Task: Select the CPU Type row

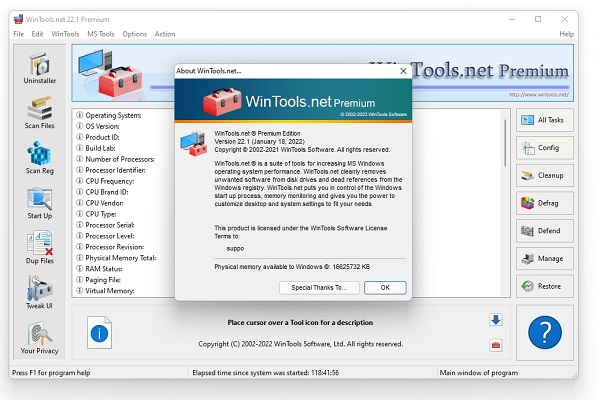Action: click(x=96, y=214)
